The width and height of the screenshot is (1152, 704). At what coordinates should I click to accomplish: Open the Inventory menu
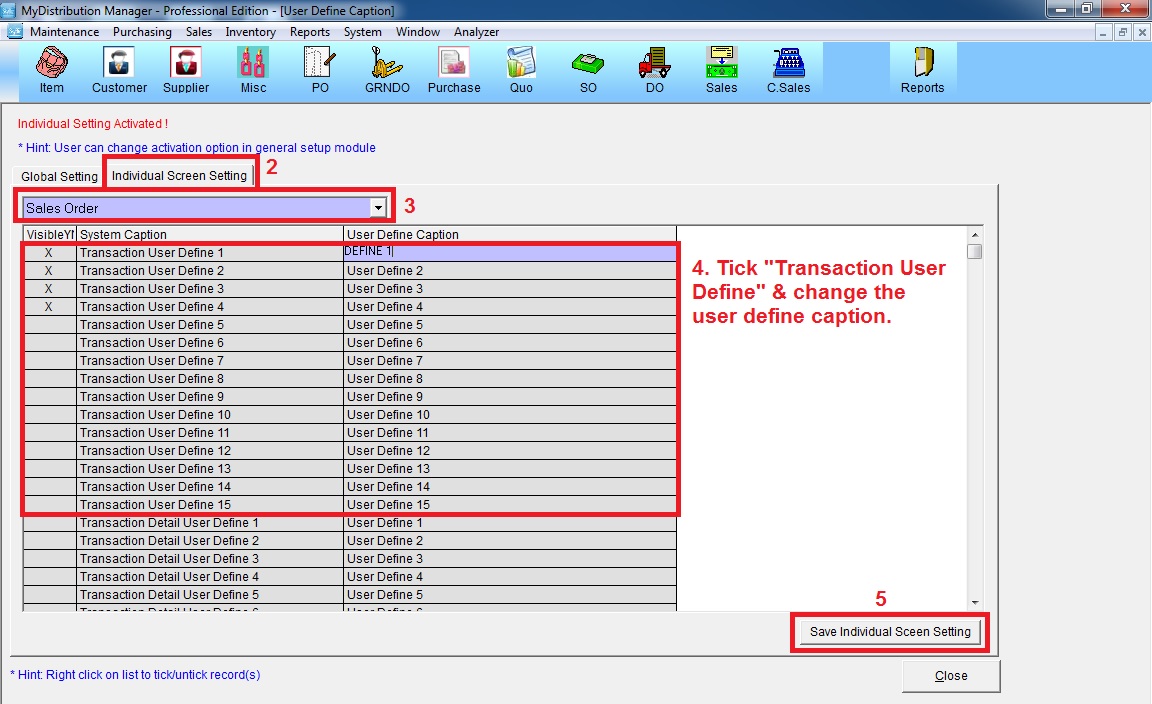coord(250,32)
